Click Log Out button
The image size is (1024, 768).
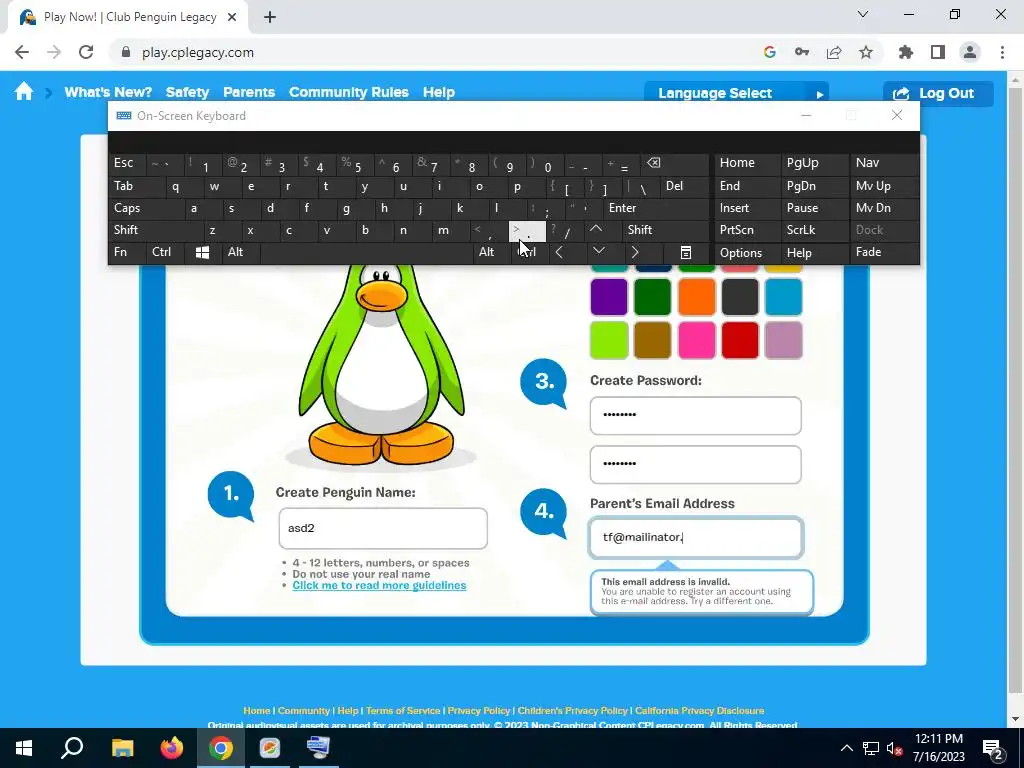[938, 93]
